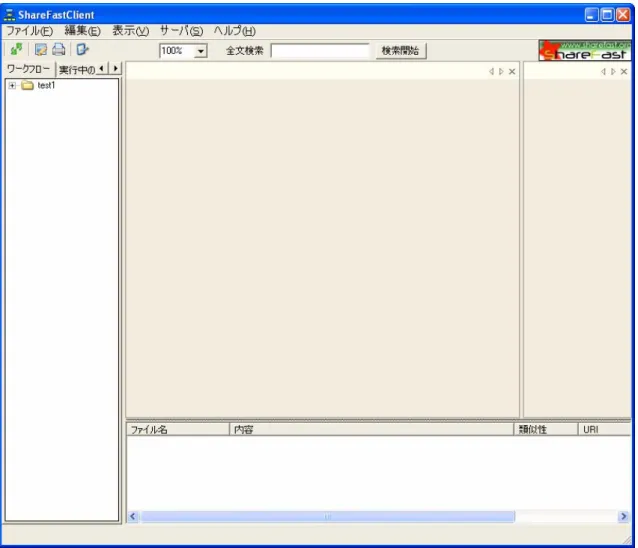This screenshot has width=638, height=548.
Task: Click the ShareFastClient title bar app icon
Action: [x=9, y=15]
